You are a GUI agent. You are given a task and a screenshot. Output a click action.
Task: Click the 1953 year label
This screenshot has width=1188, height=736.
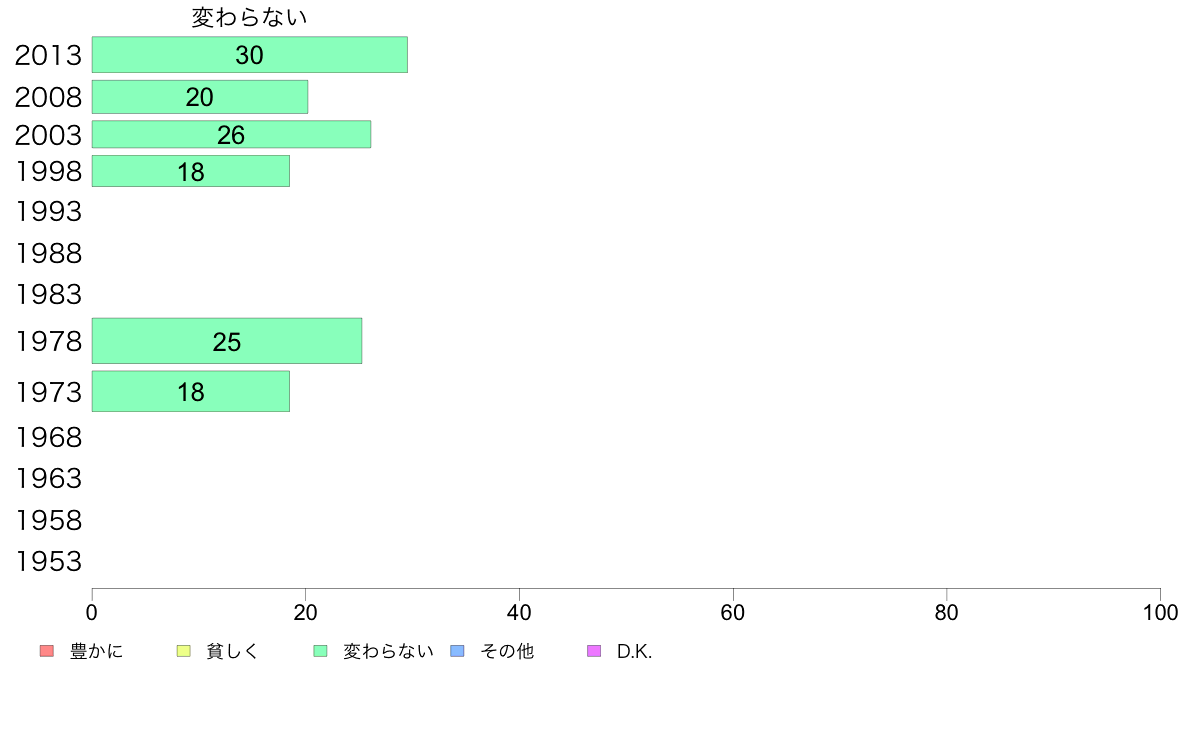48,562
